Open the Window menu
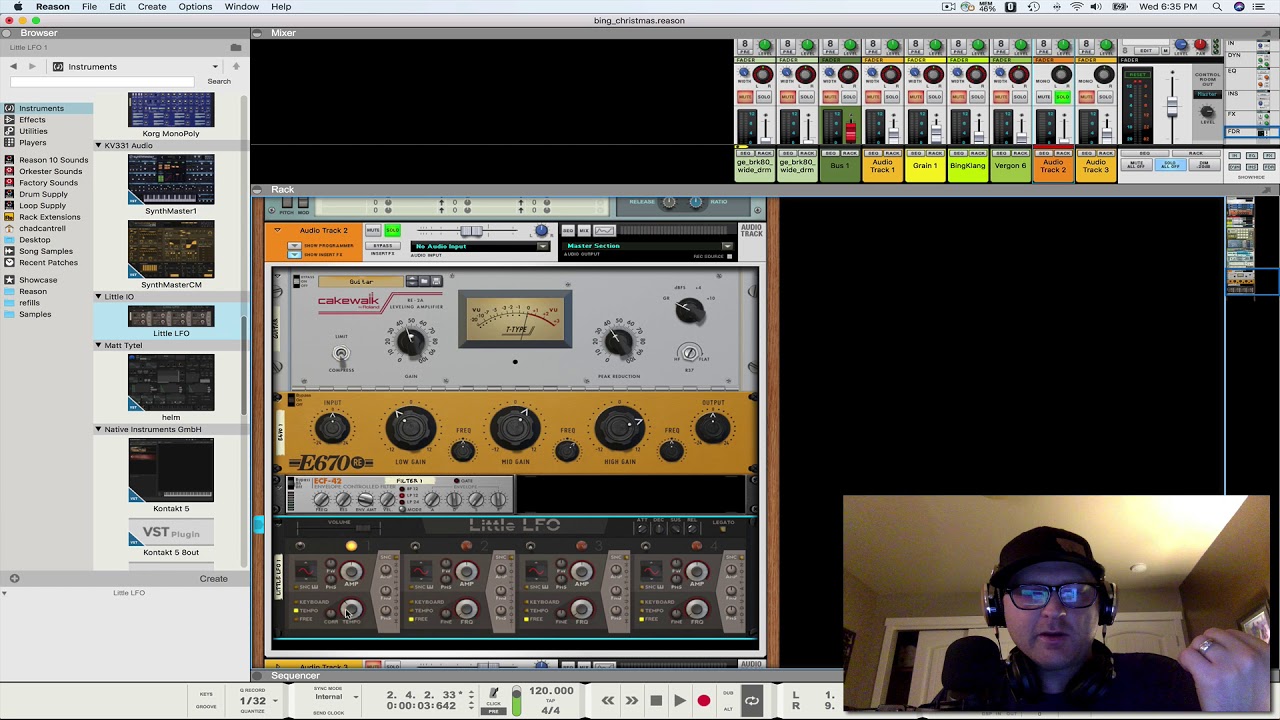The image size is (1280, 720). coord(242,7)
